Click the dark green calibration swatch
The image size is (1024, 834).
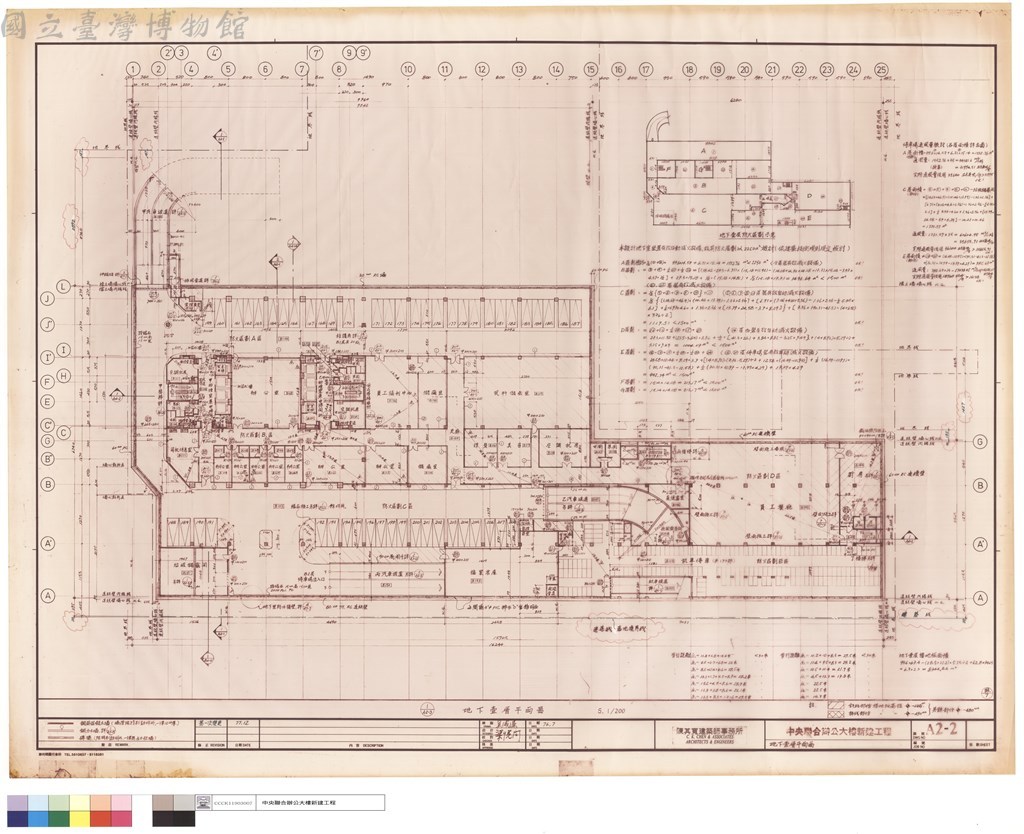click(x=59, y=818)
